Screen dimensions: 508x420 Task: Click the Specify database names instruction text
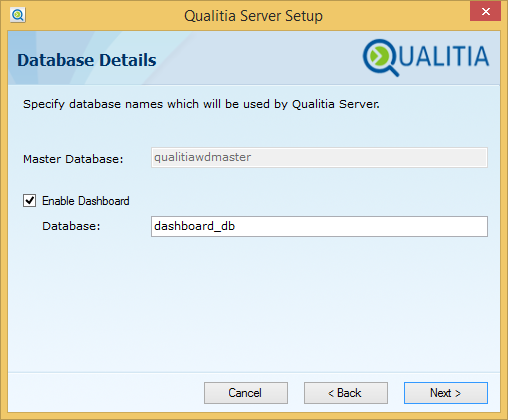click(x=201, y=104)
